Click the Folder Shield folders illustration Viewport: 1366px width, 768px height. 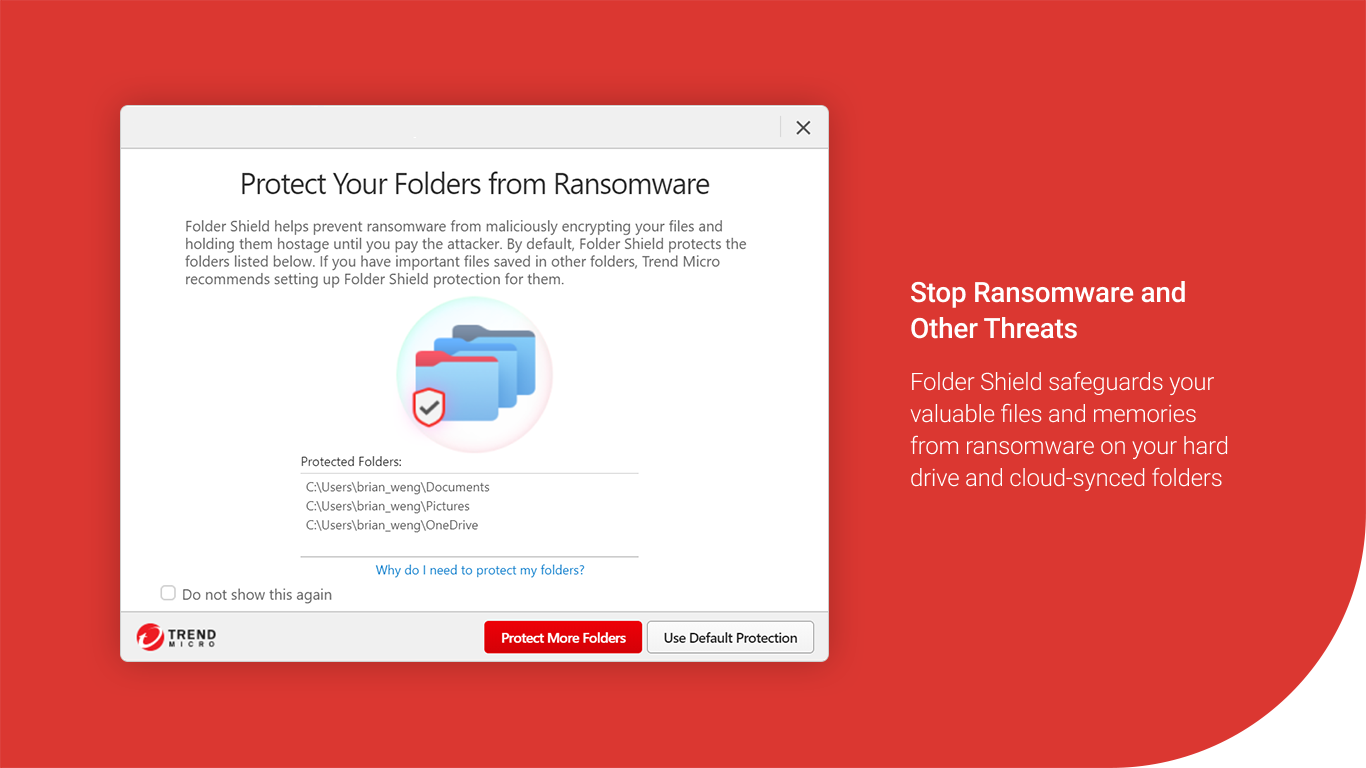point(474,375)
